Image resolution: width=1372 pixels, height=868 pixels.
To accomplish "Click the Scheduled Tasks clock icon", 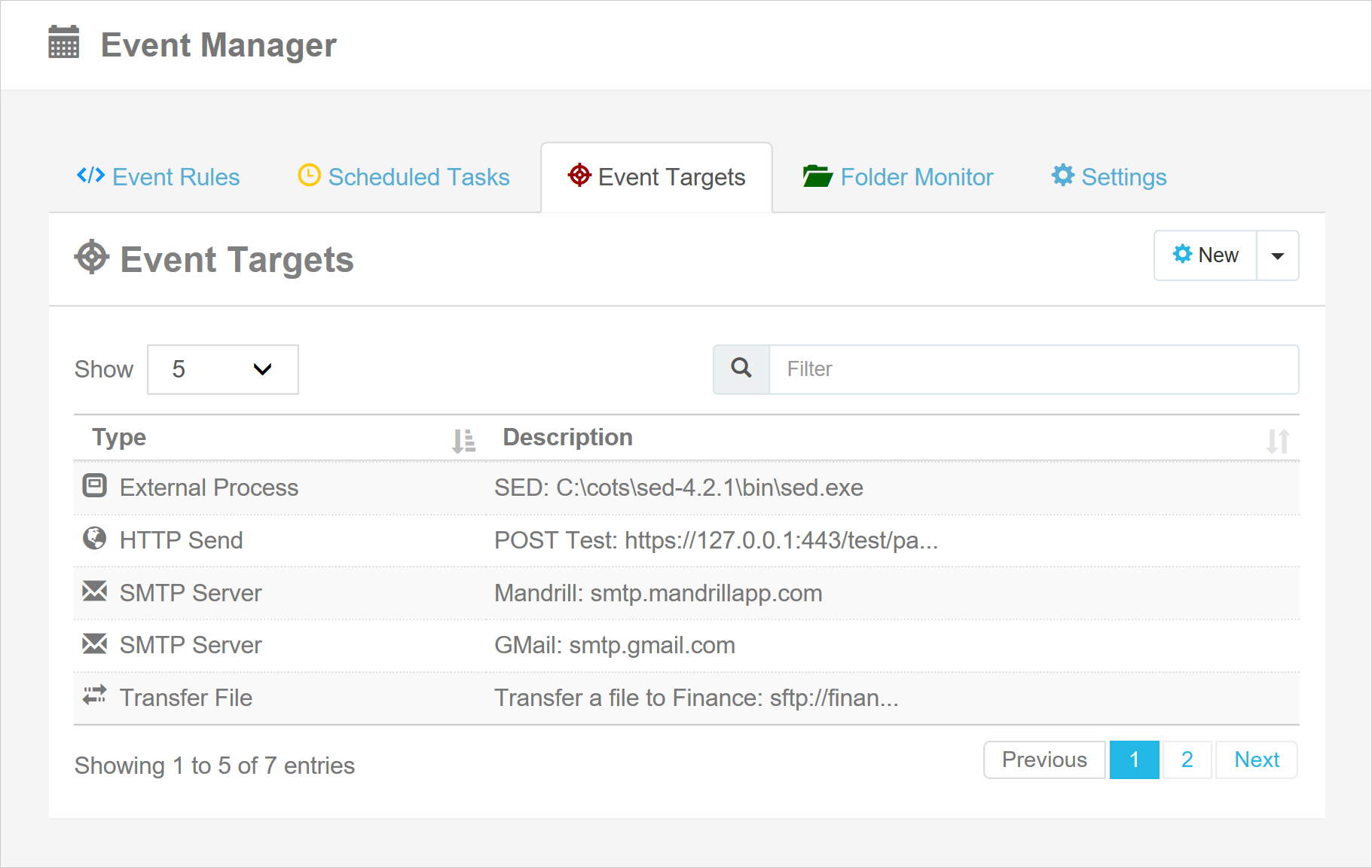I will [x=309, y=175].
